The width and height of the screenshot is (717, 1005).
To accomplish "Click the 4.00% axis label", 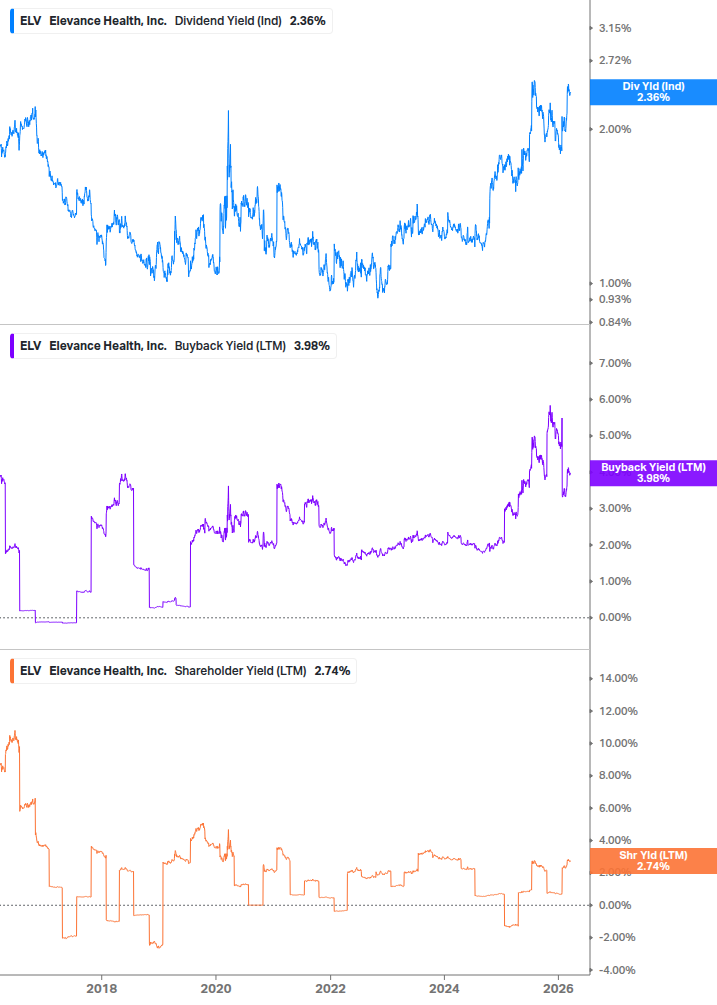I will (x=614, y=840).
